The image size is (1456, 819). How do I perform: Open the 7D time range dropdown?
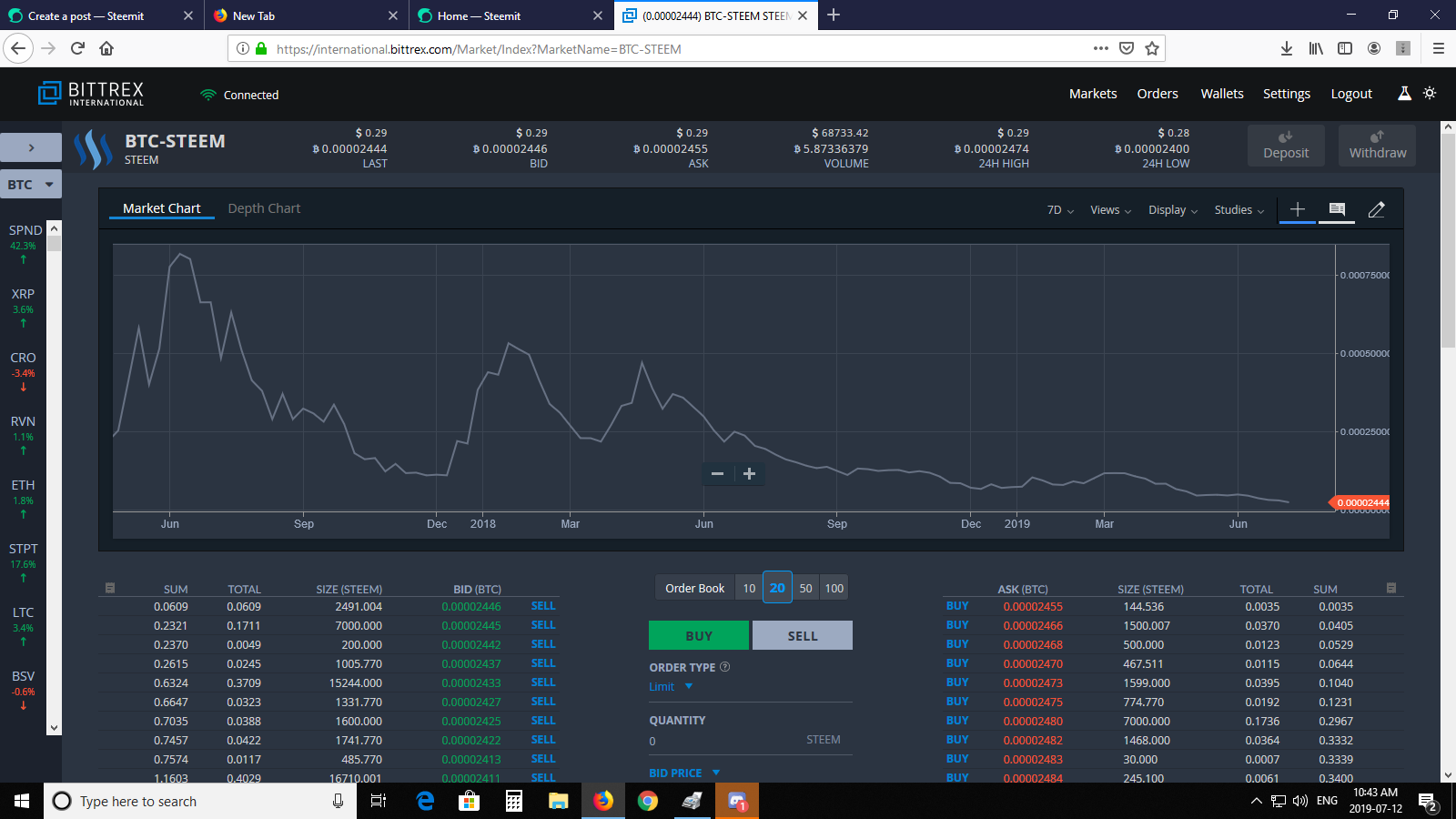[x=1060, y=210]
